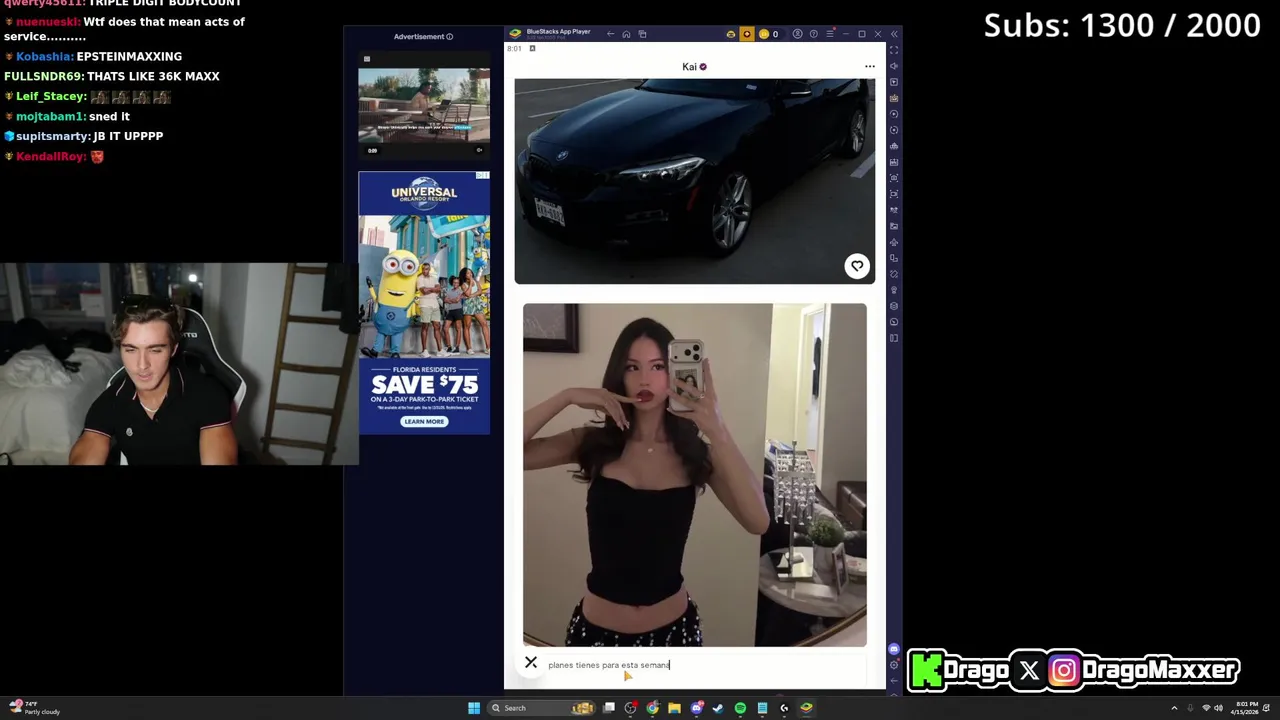This screenshot has width=1280, height=720.
Task: Click the airplane icon in BlueStacks sidebar
Action: pos(894,242)
